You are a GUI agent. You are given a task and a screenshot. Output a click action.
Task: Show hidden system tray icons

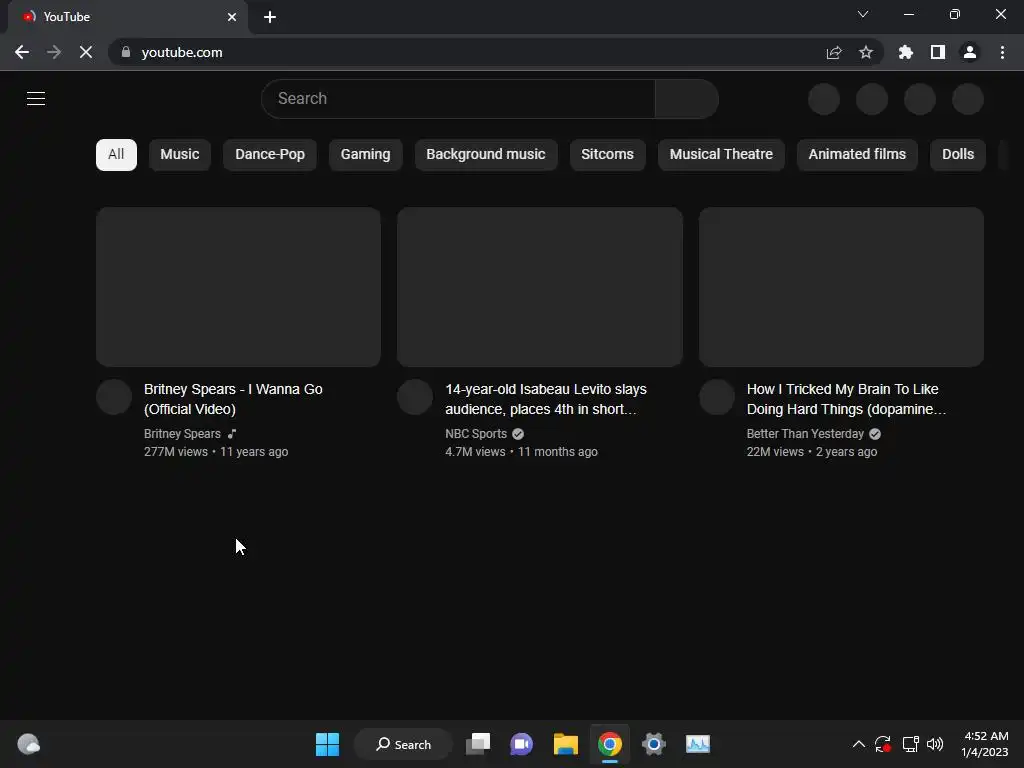[x=859, y=744]
